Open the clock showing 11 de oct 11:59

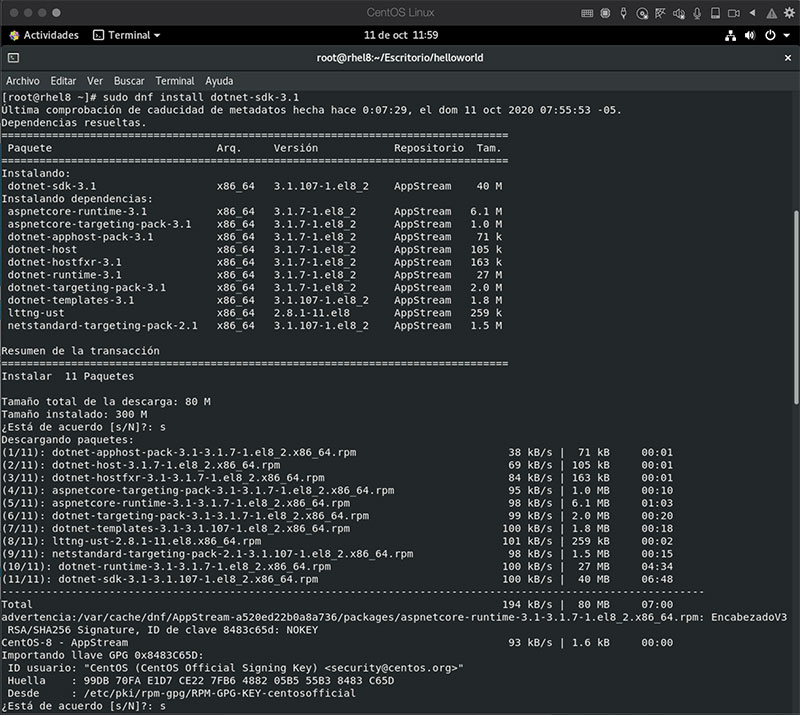point(401,35)
